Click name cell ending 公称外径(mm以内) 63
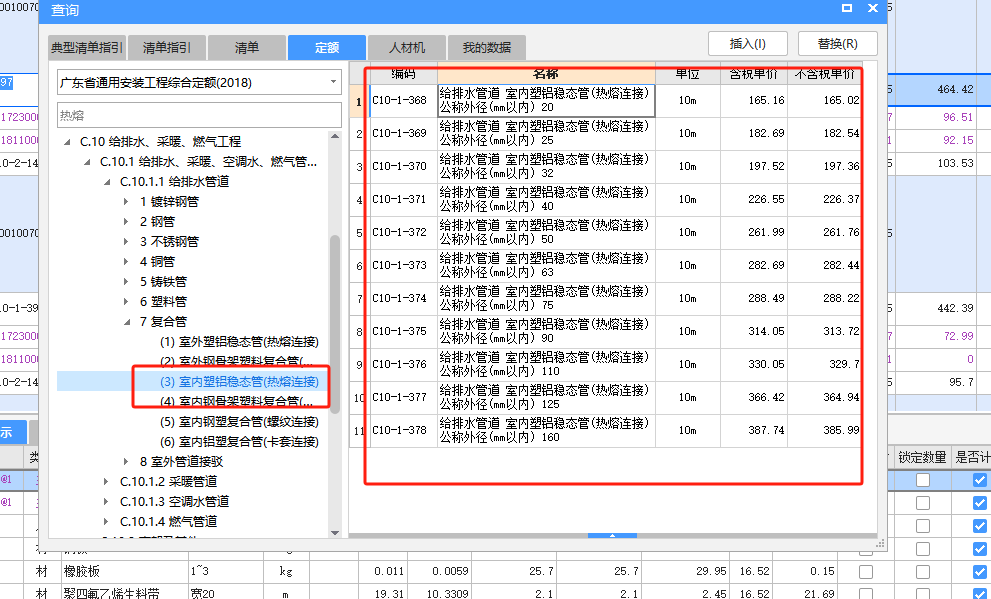Image resolution: width=991 pixels, height=599 pixels. (x=546, y=265)
